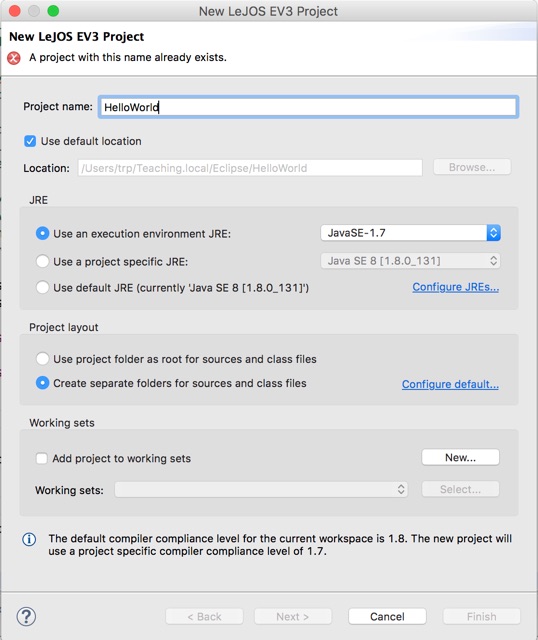
Task: Click the green window zoom button
Action: (x=53, y=11)
